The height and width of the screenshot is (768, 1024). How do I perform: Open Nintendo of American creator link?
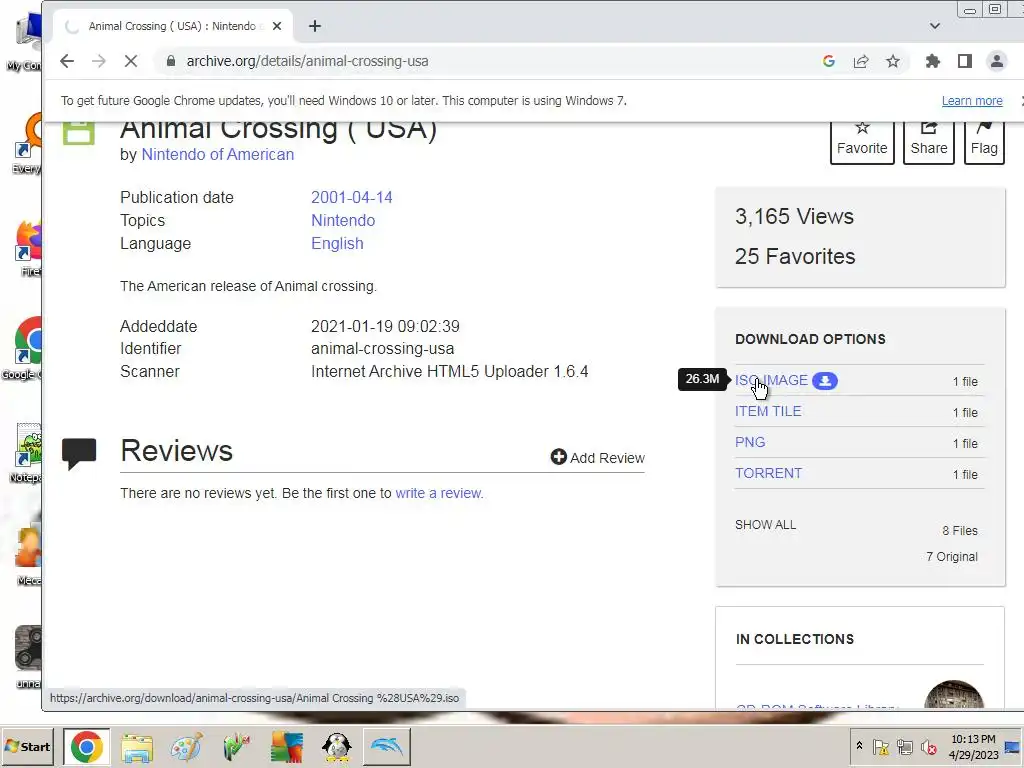click(217, 155)
